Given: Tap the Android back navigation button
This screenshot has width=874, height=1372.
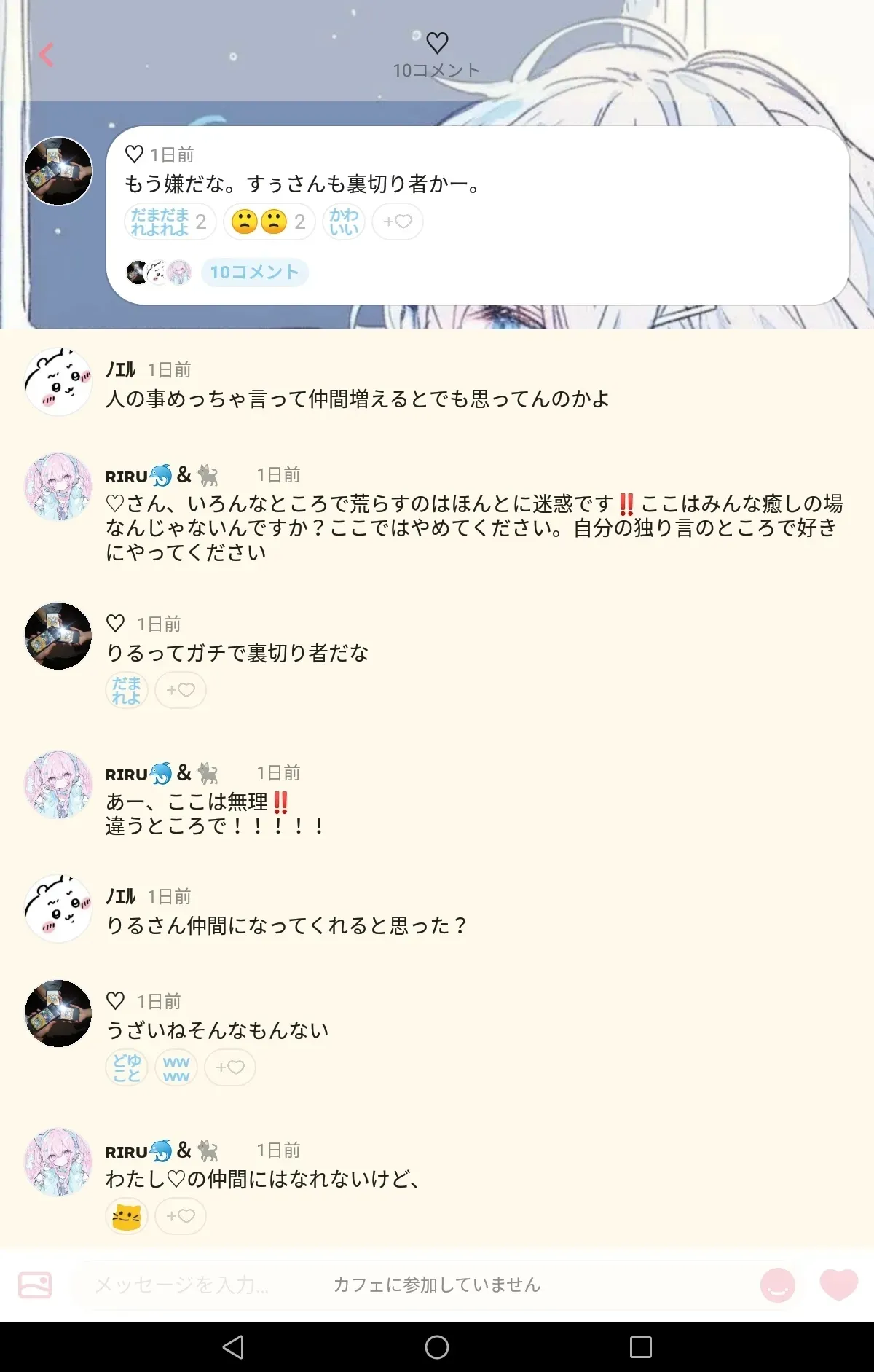Looking at the screenshot, I should point(233,1347).
